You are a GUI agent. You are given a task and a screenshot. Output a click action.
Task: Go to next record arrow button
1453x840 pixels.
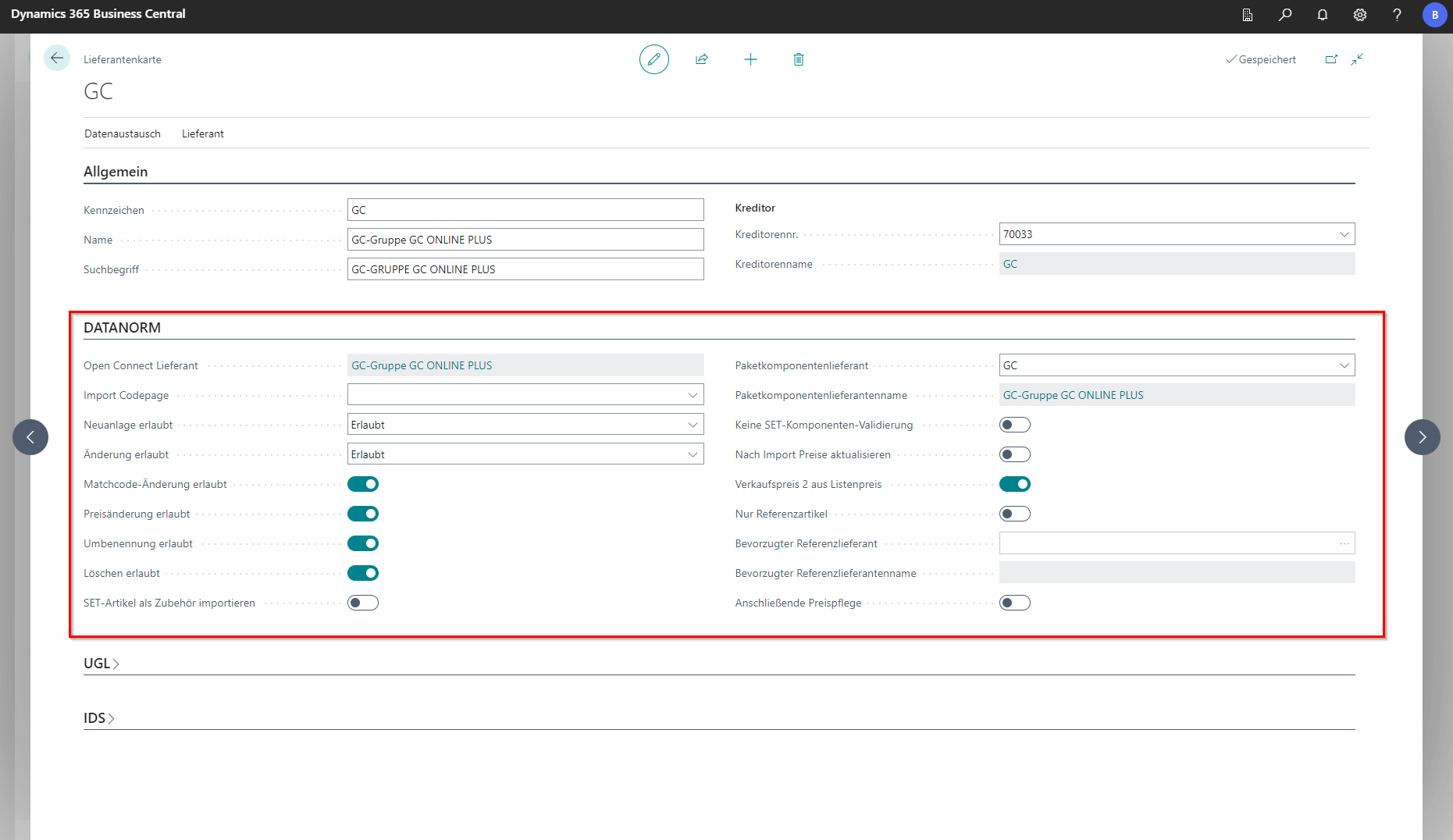pyautogui.click(x=1422, y=437)
